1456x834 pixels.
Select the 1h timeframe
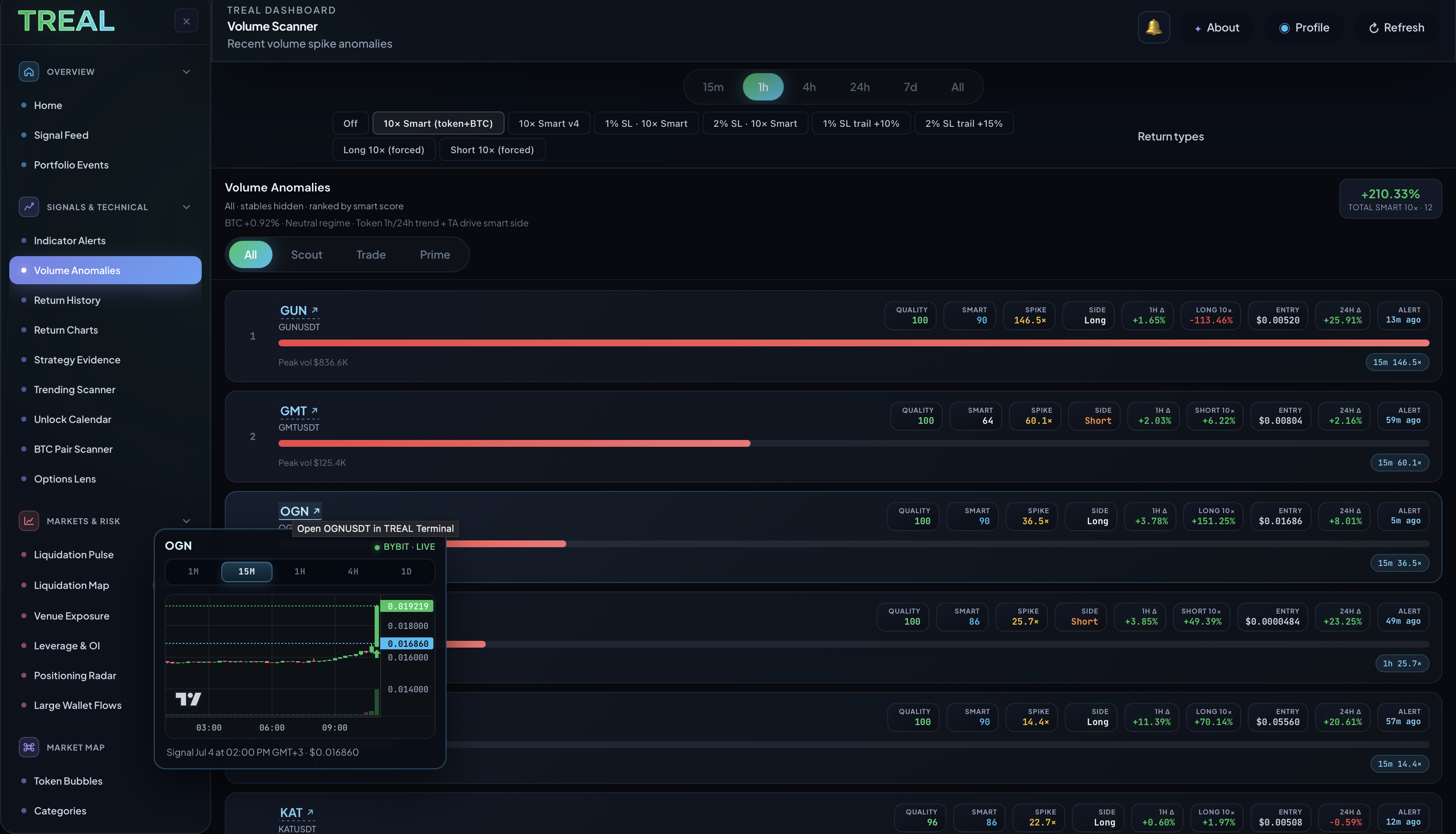coord(762,87)
